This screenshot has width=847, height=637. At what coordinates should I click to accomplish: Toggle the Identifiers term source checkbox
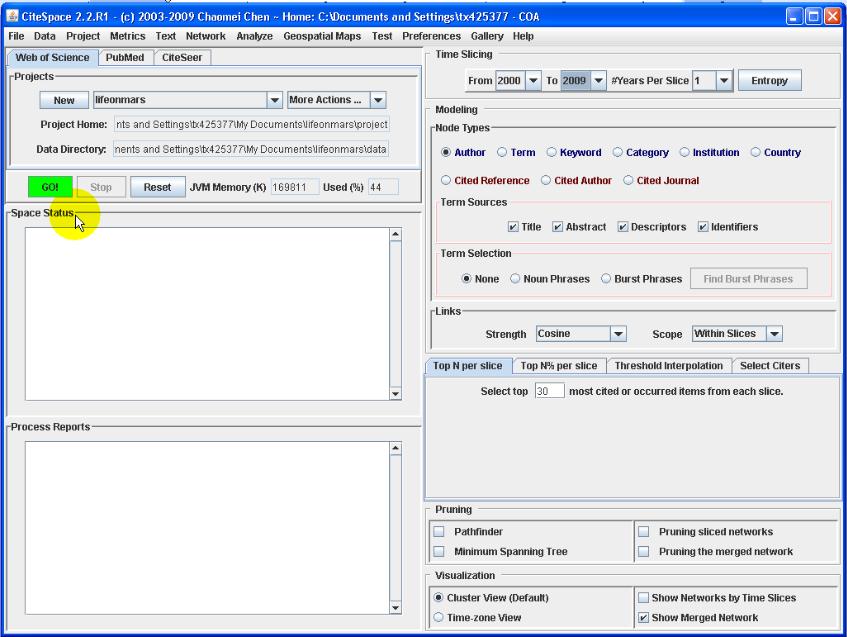pos(703,227)
